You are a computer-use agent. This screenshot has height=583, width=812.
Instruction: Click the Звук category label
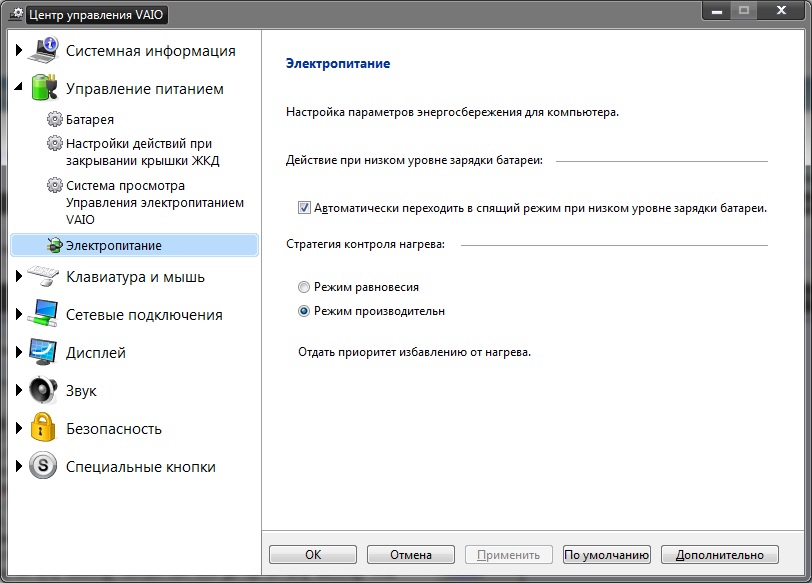pos(81,391)
